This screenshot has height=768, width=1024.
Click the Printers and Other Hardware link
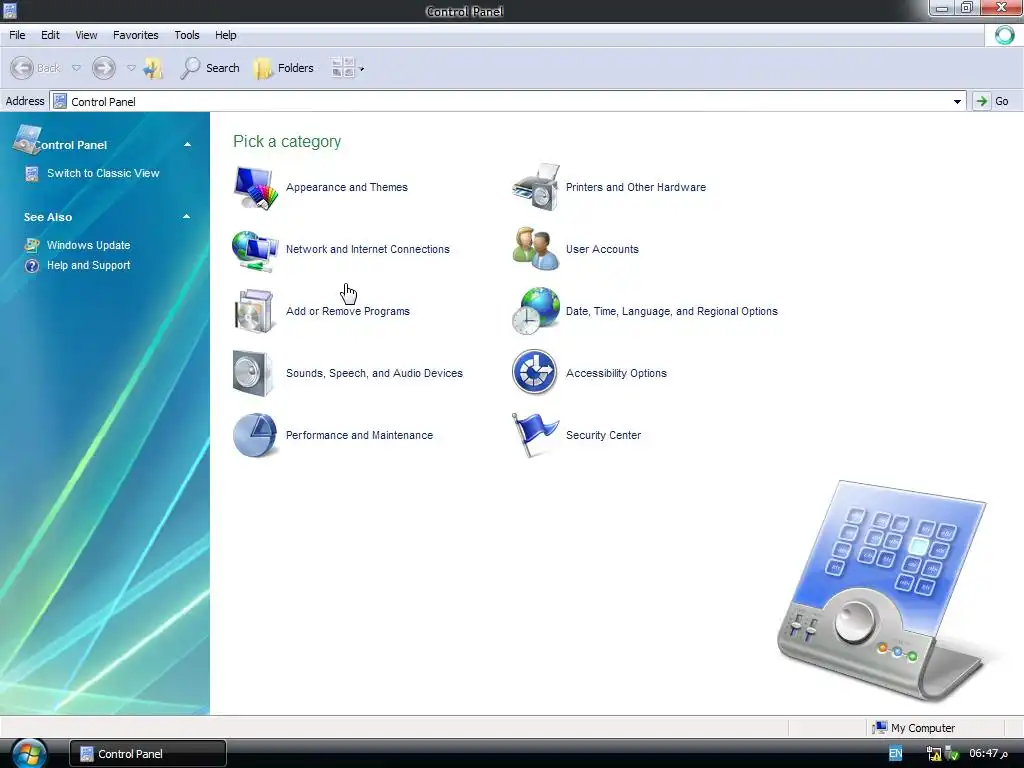635,187
